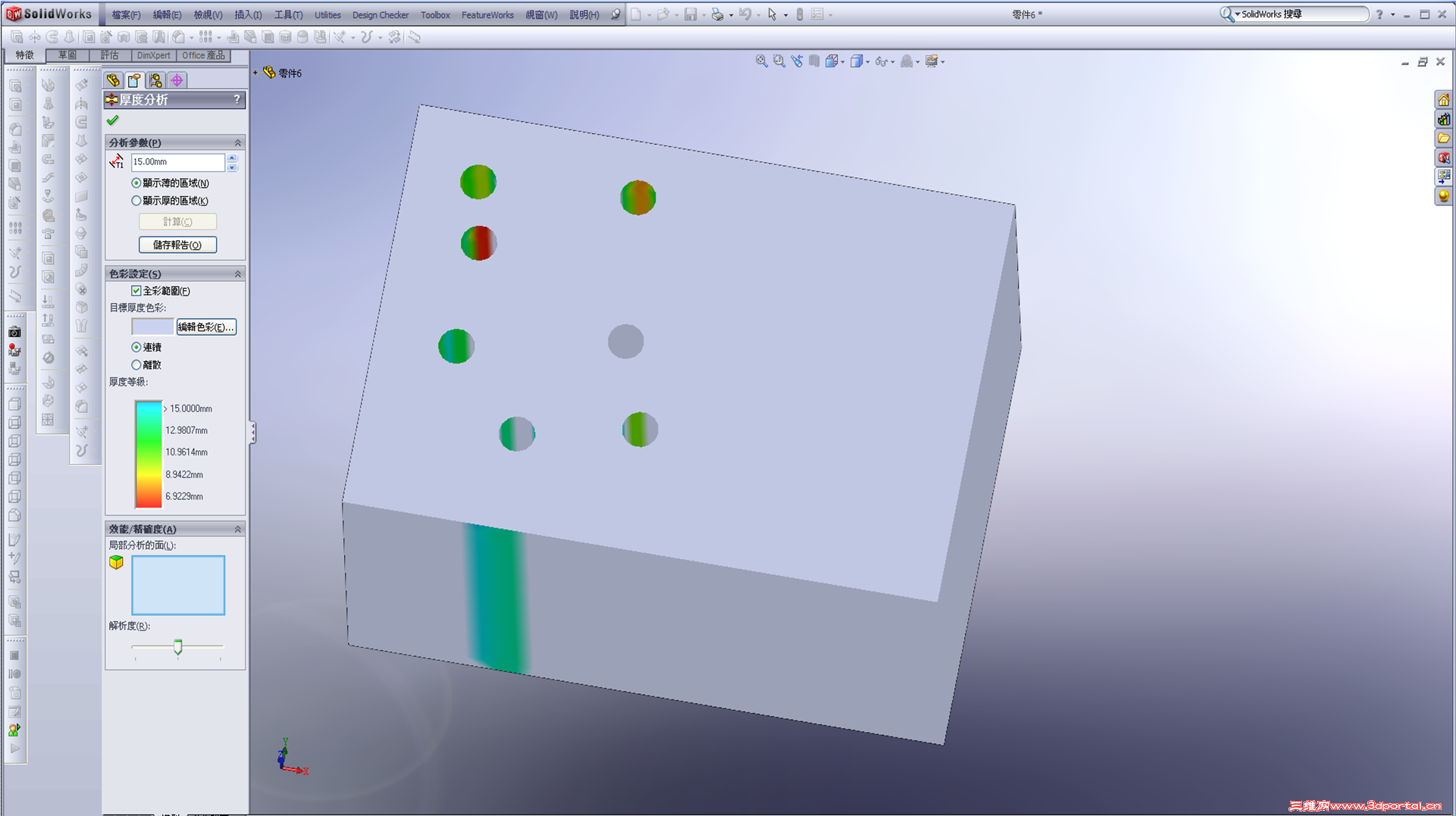This screenshot has width=1456, height=816.
Task: Open the Design Checker menu
Action: [380, 15]
